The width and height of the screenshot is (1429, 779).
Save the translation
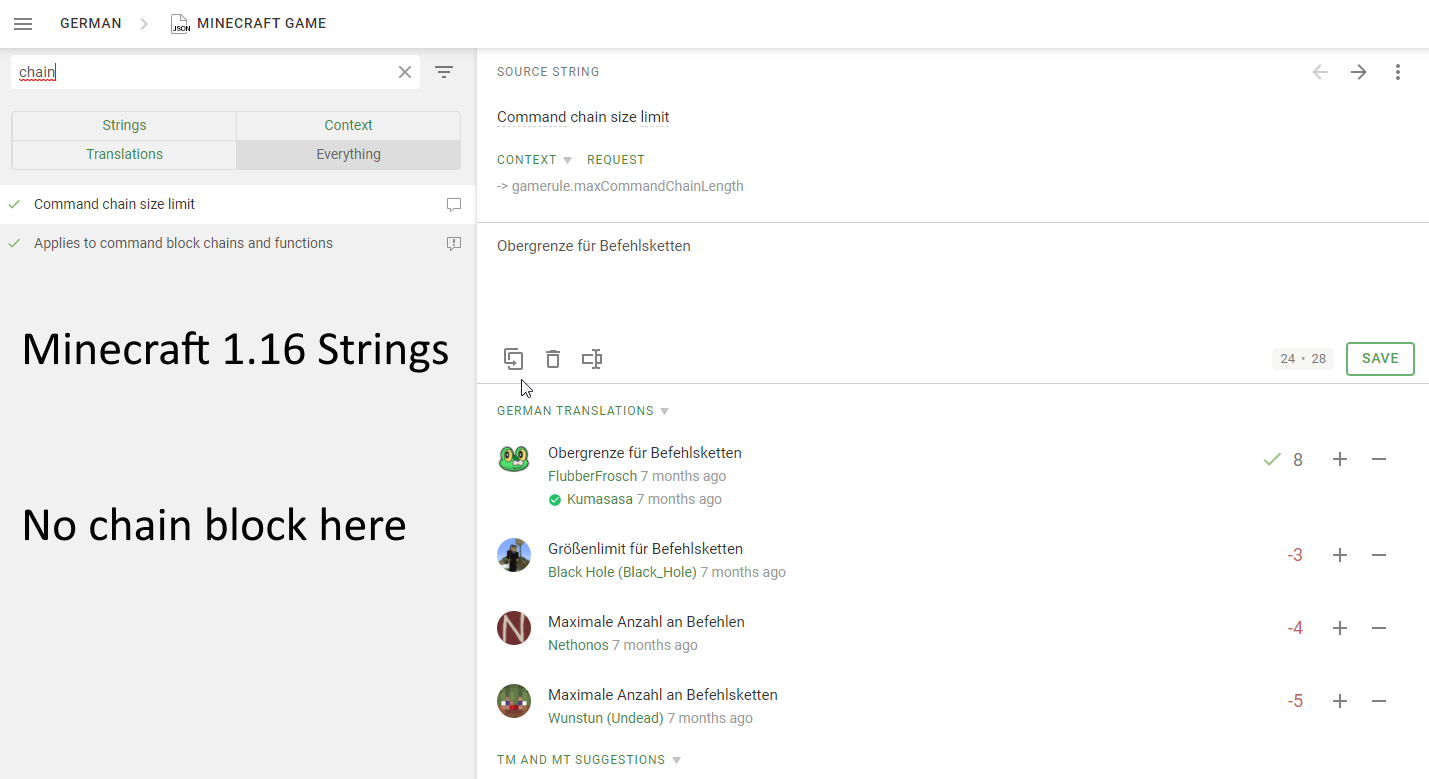tap(1380, 359)
